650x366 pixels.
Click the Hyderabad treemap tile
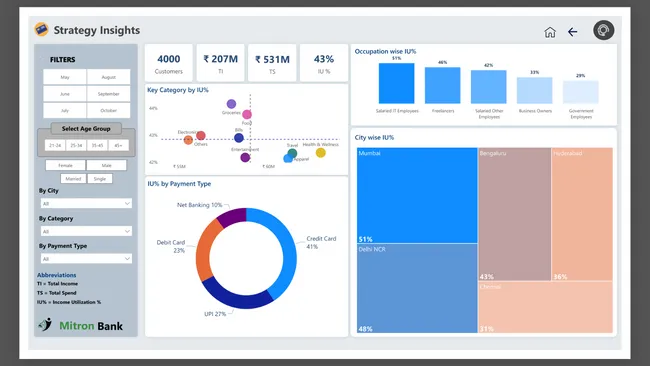[x=582, y=214]
